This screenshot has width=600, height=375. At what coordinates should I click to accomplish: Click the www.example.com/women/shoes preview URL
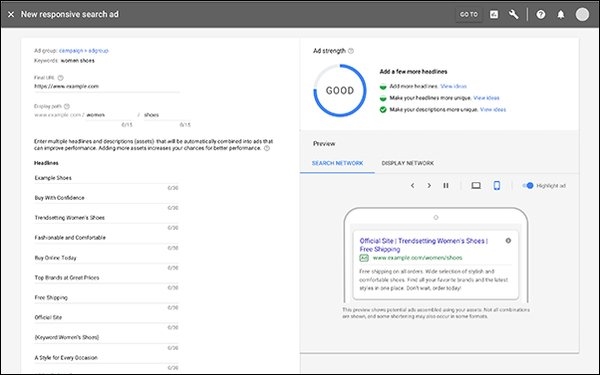click(417, 258)
